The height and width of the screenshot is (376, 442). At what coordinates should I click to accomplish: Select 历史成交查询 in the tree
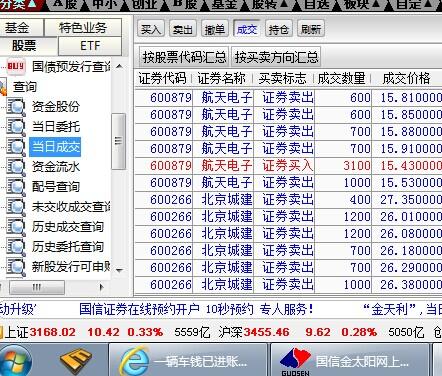68,227
